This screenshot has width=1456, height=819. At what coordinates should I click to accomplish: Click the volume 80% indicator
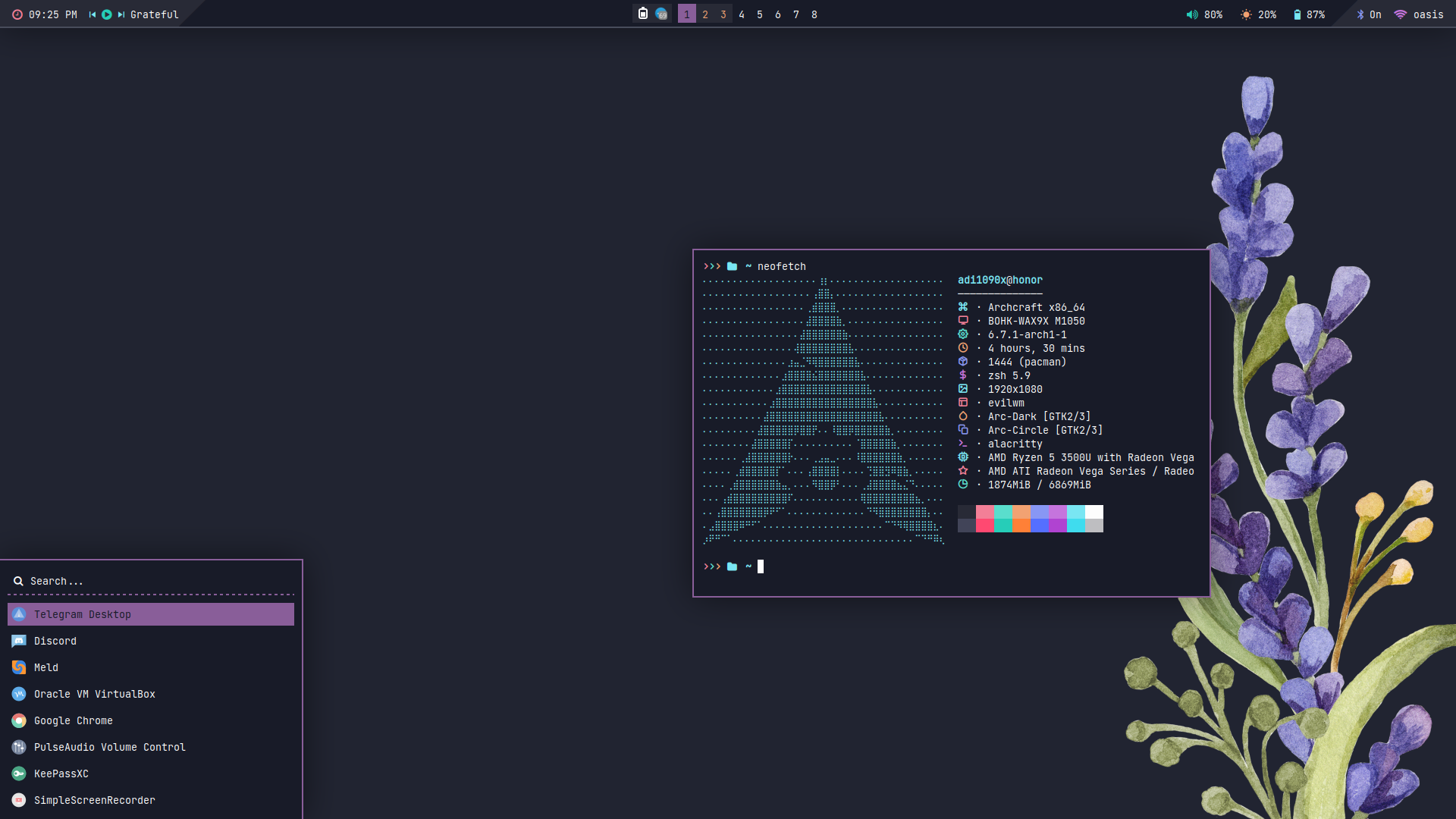(x=1204, y=14)
